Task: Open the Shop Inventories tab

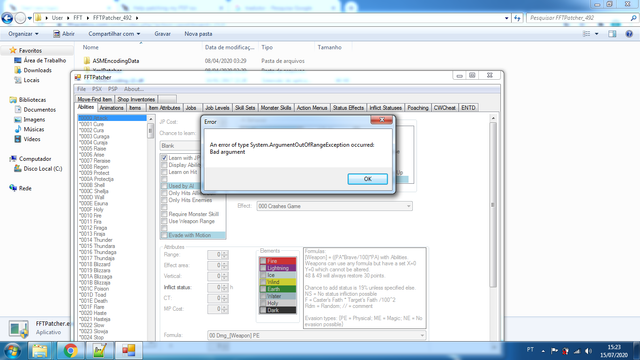Action: (x=136, y=99)
